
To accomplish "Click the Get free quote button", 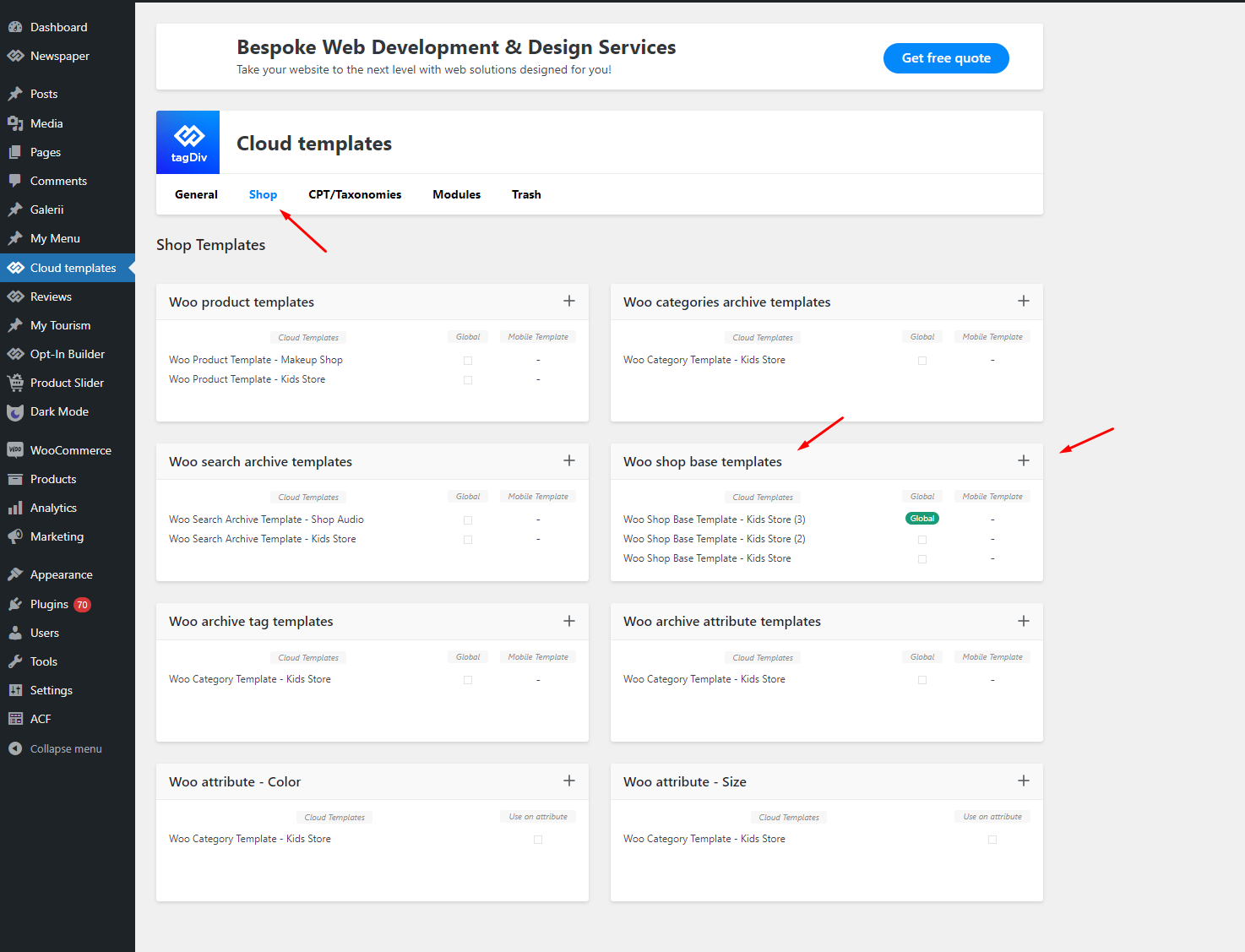I will 946,58.
